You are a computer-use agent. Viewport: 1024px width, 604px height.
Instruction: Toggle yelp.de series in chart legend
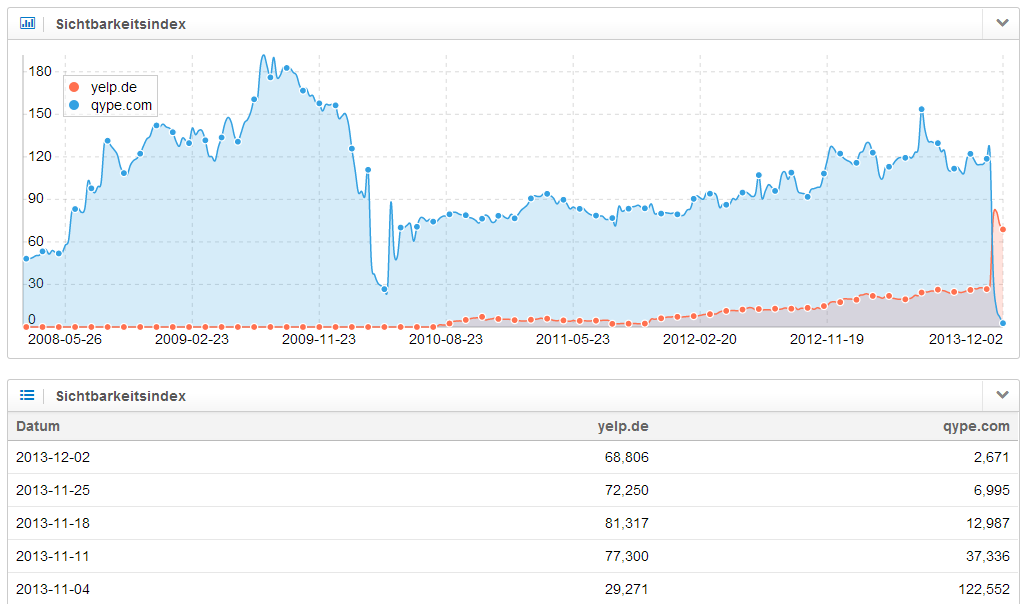pyautogui.click(x=113, y=87)
